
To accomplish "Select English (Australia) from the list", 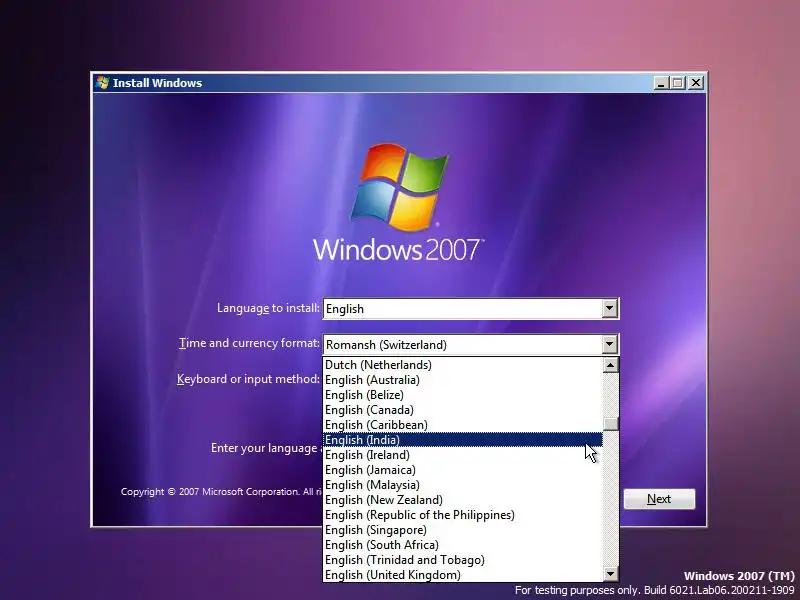I will (463, 380).
